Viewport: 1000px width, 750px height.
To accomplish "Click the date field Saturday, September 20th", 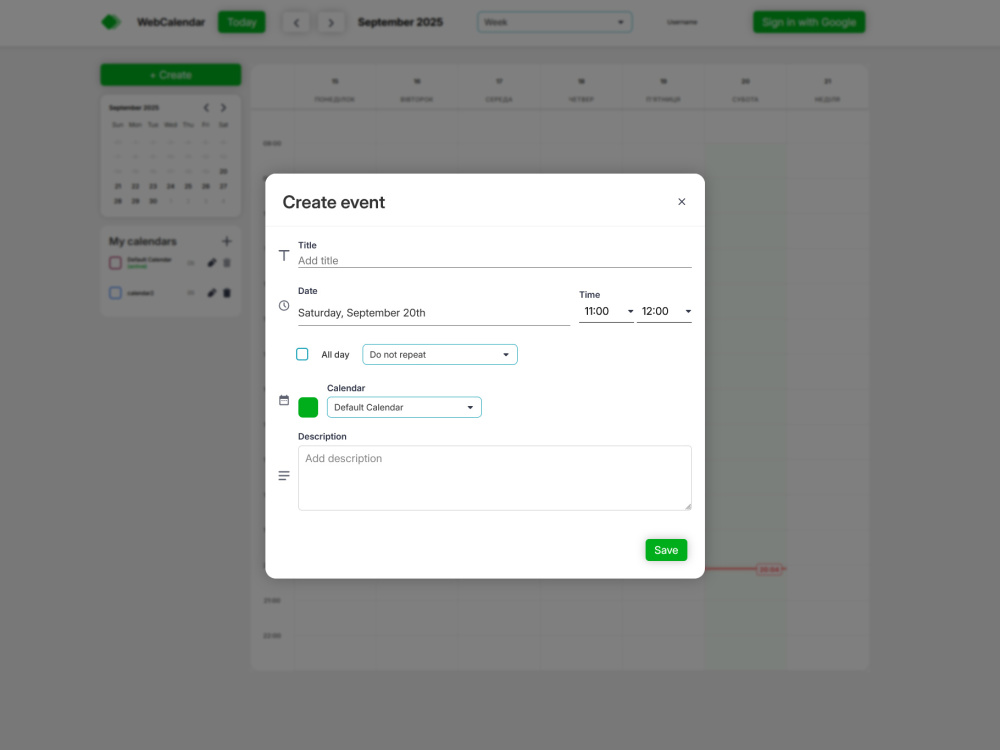I will (x=434, y=312).
